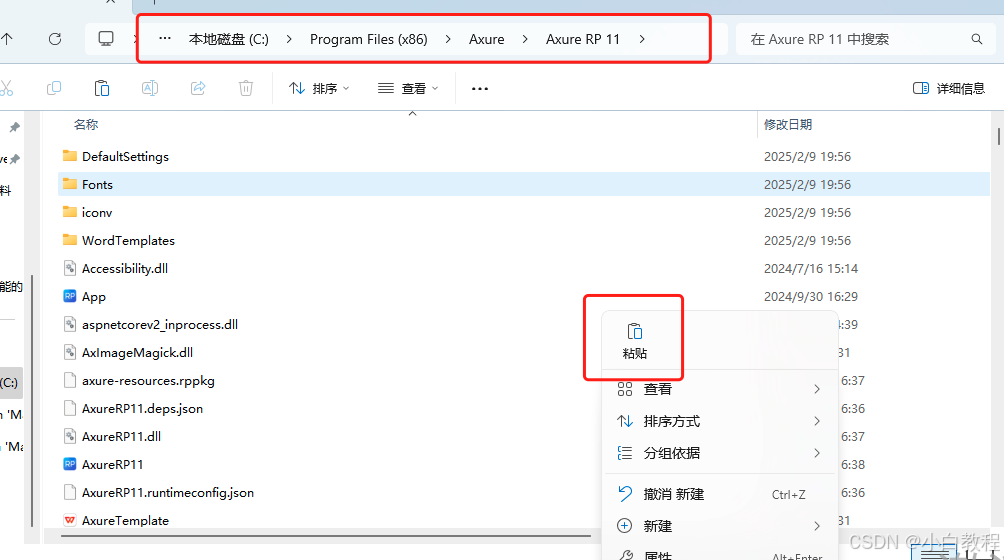Open the 查看 view dropdown in toolbar

click(x=408, y=88)
